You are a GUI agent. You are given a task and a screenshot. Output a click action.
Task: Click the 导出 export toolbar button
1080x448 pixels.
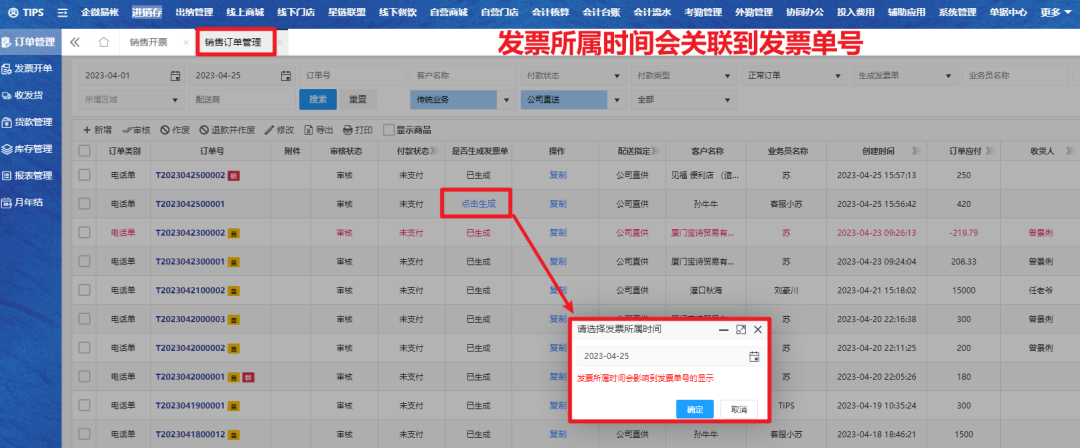pos(318,130)
